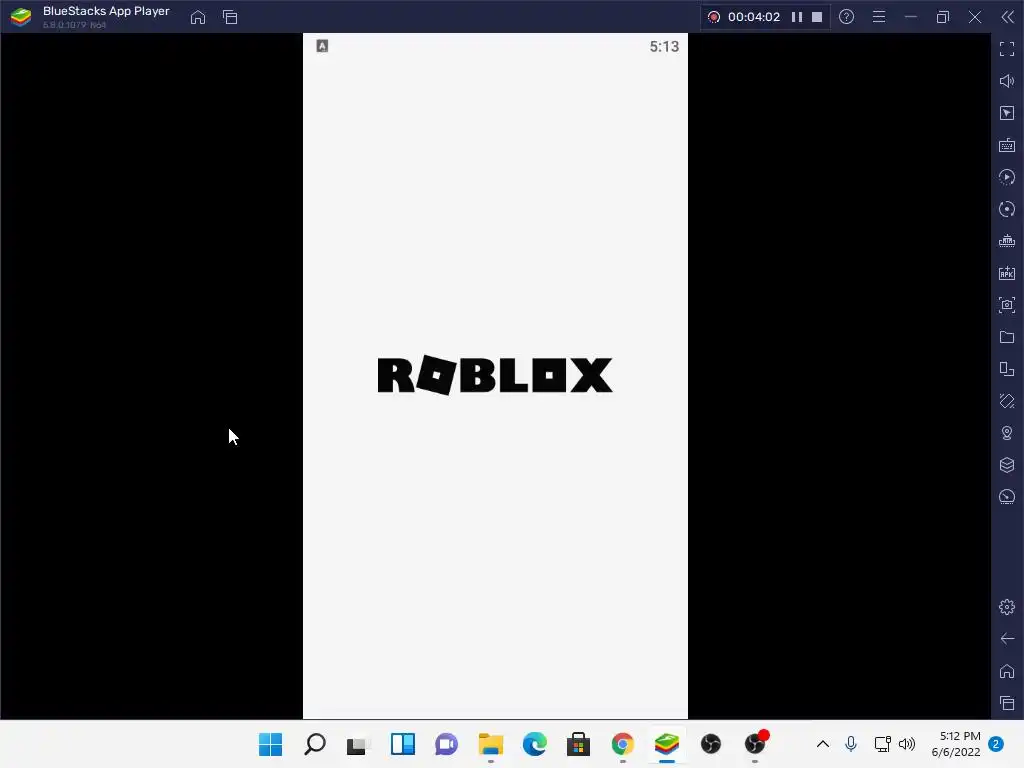Open Microsoft Store from taskbar
This screenshot has height=768, width=1024.
point(579,744)
